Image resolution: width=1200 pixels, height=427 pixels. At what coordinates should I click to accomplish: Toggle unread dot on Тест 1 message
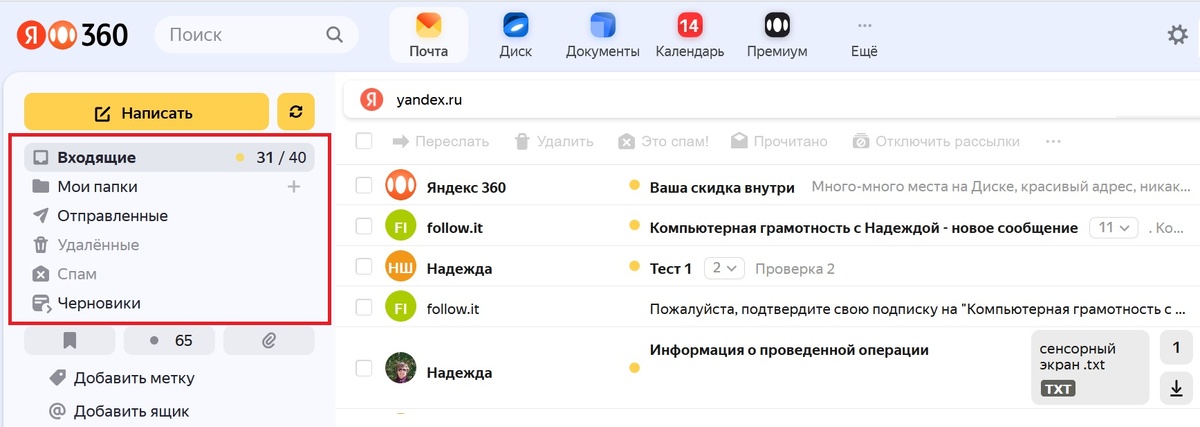coord(633,267)
